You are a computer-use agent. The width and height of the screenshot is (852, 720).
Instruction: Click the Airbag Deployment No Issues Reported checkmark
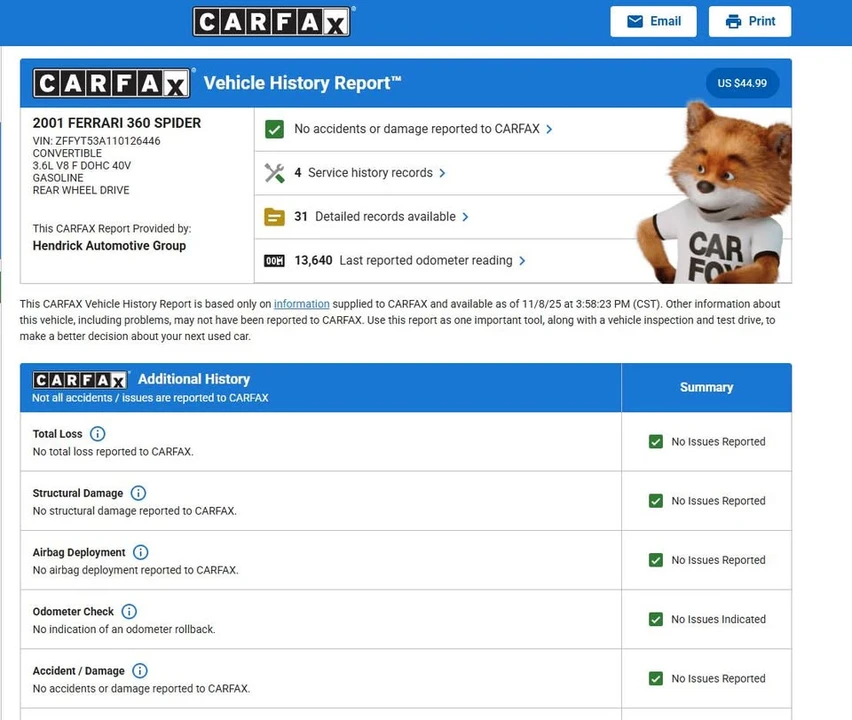tap(656, 560)
